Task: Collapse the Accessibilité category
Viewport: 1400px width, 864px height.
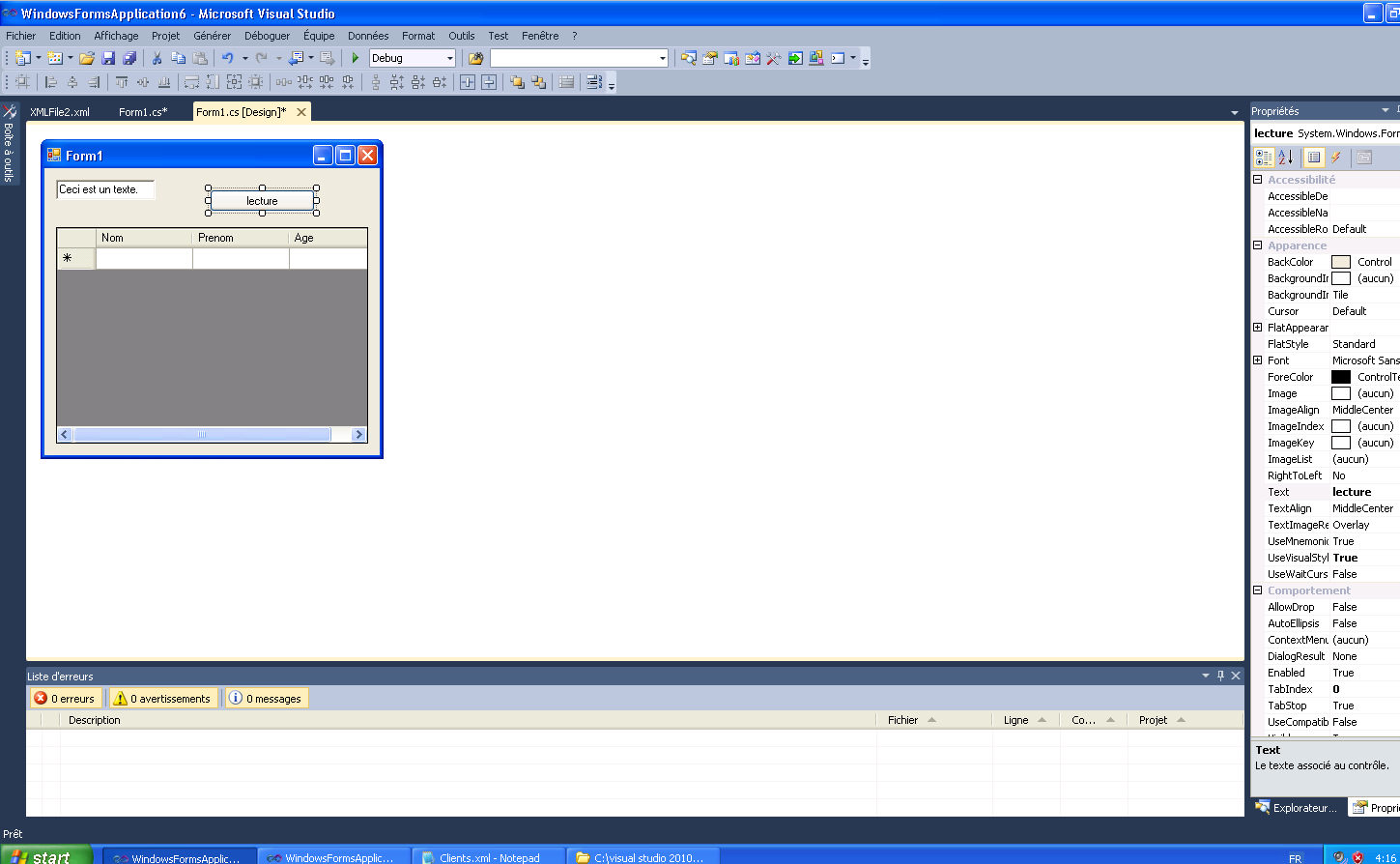Action: 1258,180
